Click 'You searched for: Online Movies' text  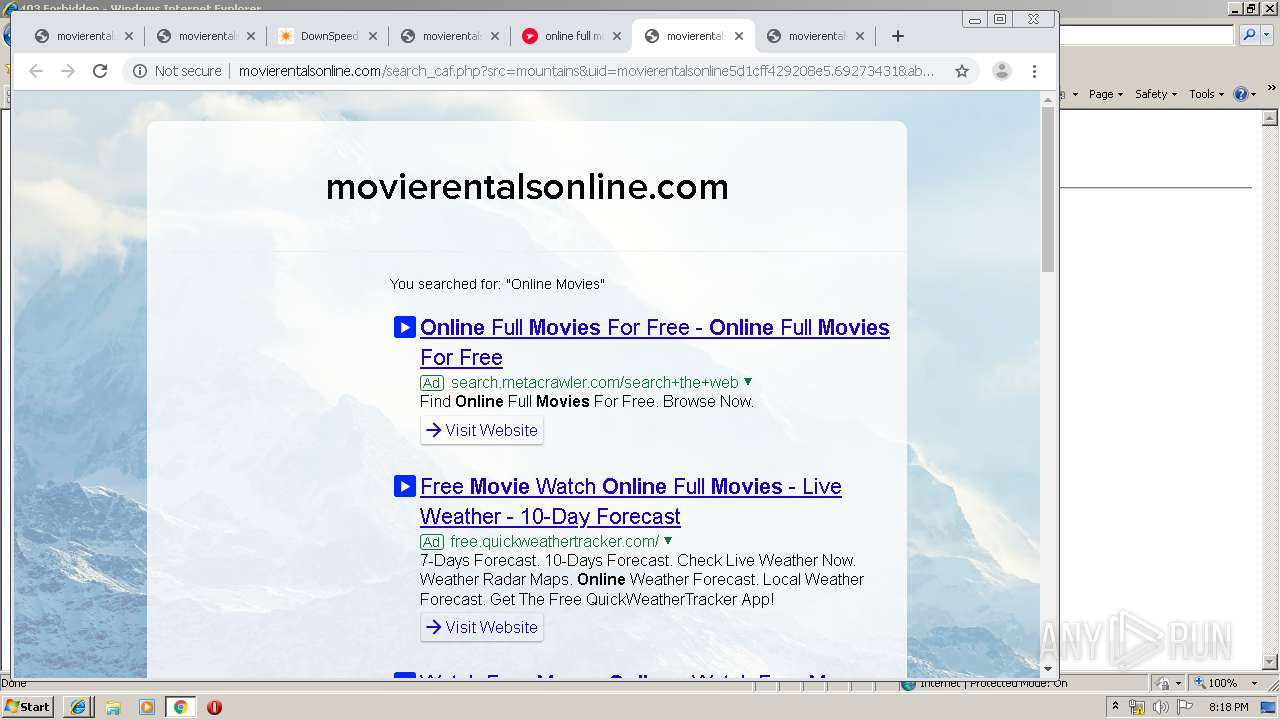pyautogui.click(x=497, y=284)
